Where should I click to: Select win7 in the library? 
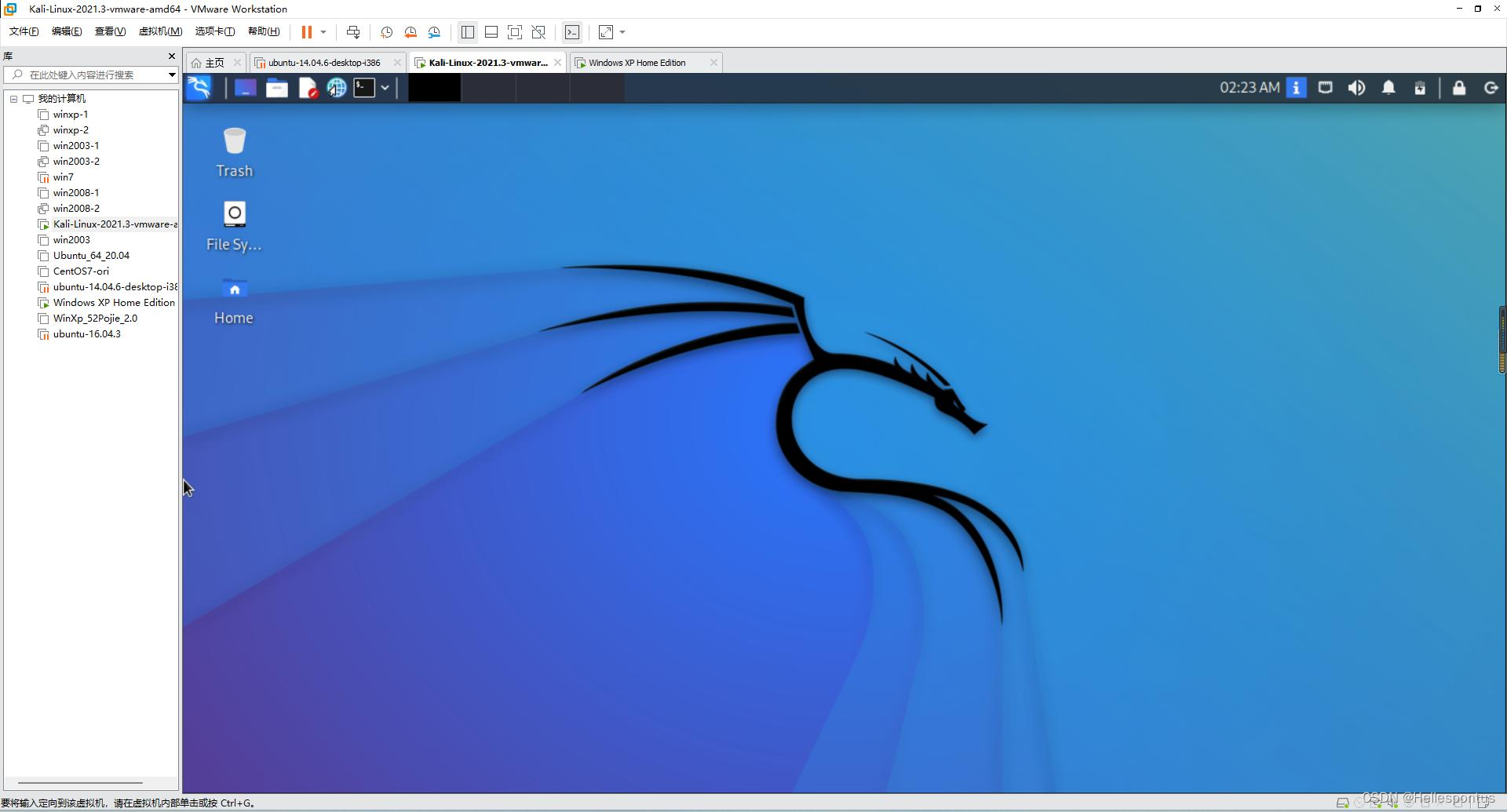pos(63,177)
